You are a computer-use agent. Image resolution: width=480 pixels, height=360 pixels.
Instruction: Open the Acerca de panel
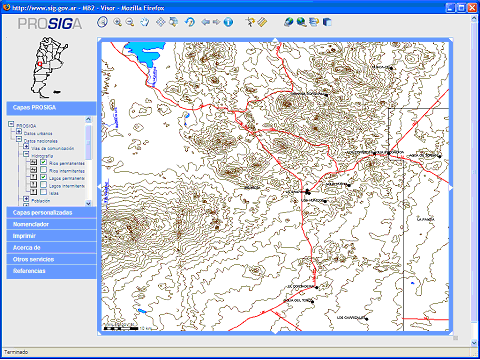pyautogui.click(x=51, y=247)
